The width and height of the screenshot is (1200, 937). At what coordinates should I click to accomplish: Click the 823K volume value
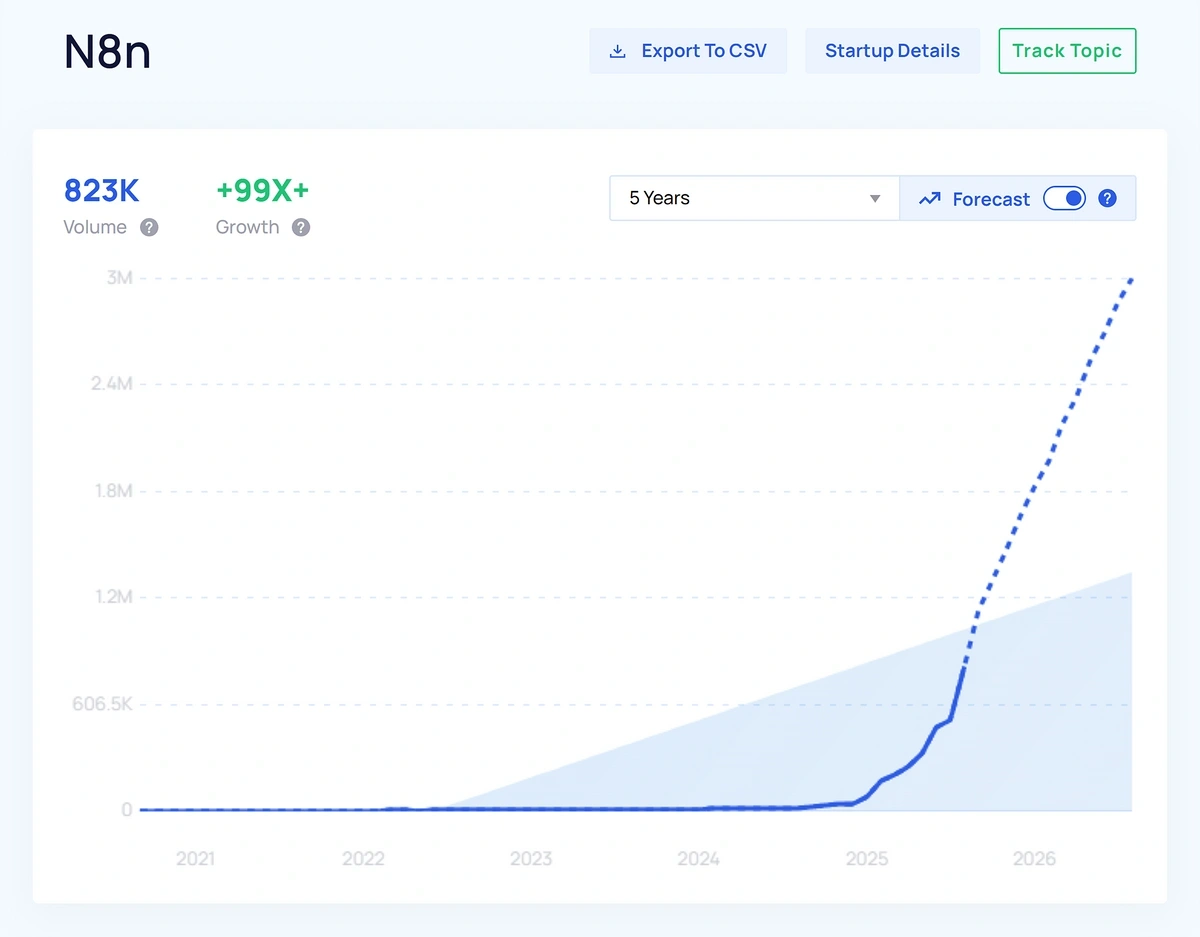pos(102,190)
